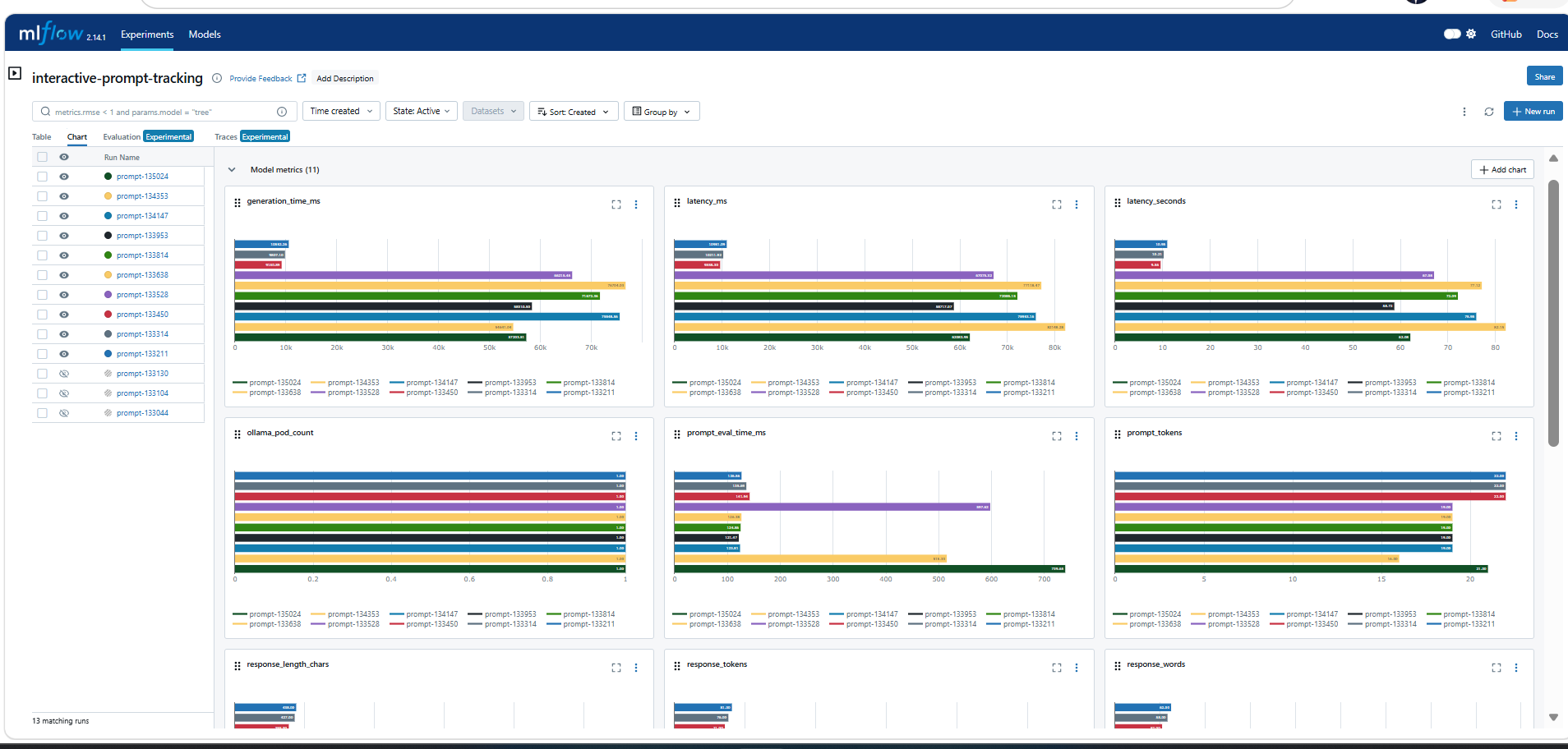1568x749 pixels.
Task: Focus the runs search filter field
Action: [164, 112]
